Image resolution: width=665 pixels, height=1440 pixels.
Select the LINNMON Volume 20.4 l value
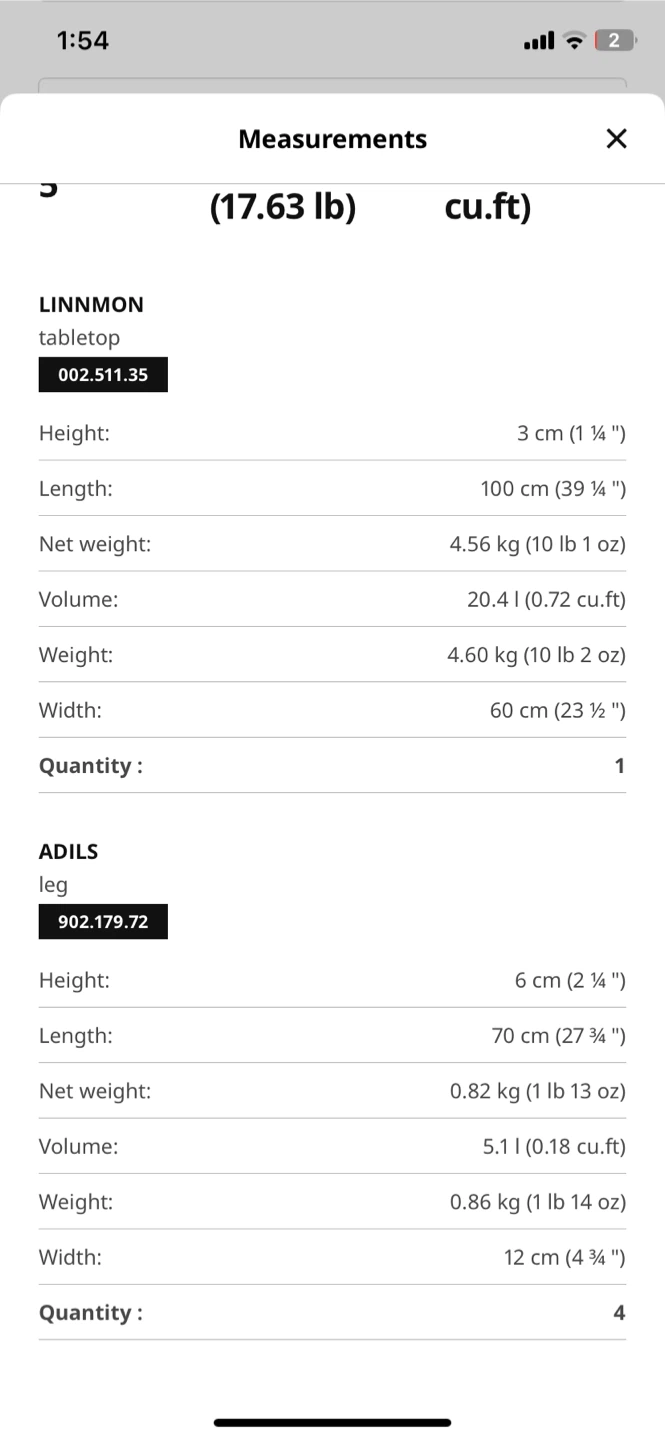point(546,599)
